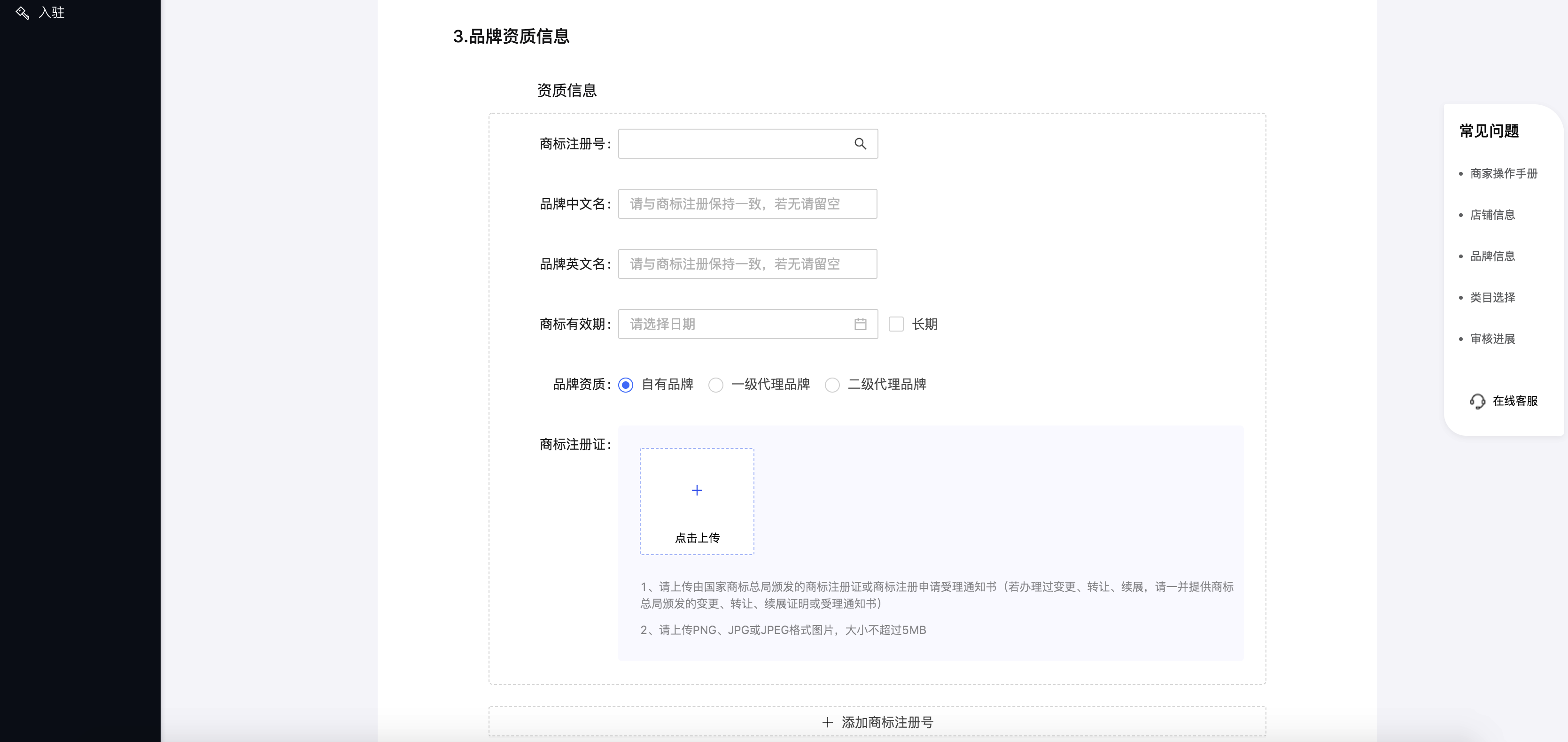The image size is (1568, 742).
Task: Click the plus icon inside 点击上传 box
Action: point(696,490)
